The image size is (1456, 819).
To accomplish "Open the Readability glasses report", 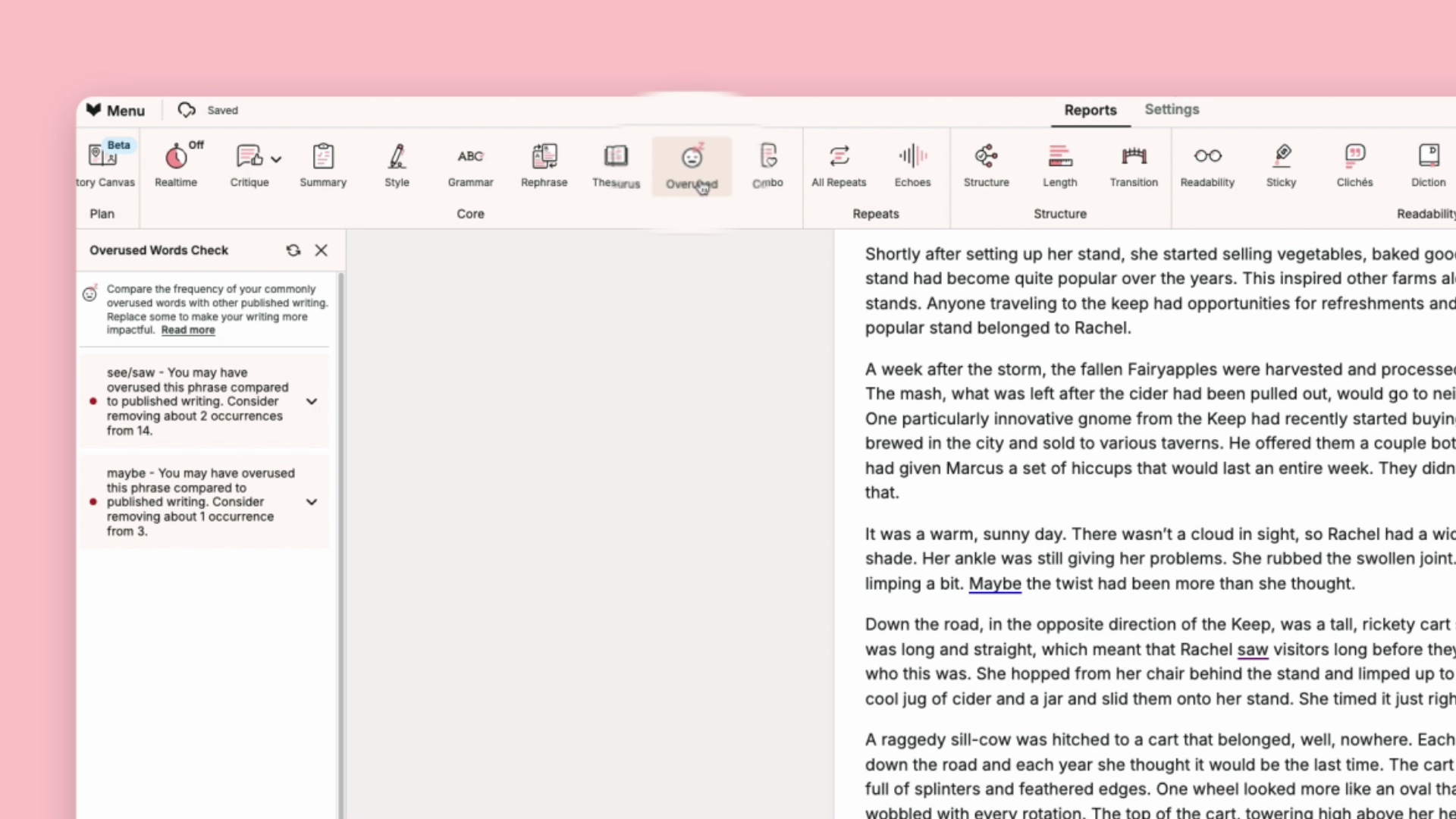I will click(x=1207, y=165).
